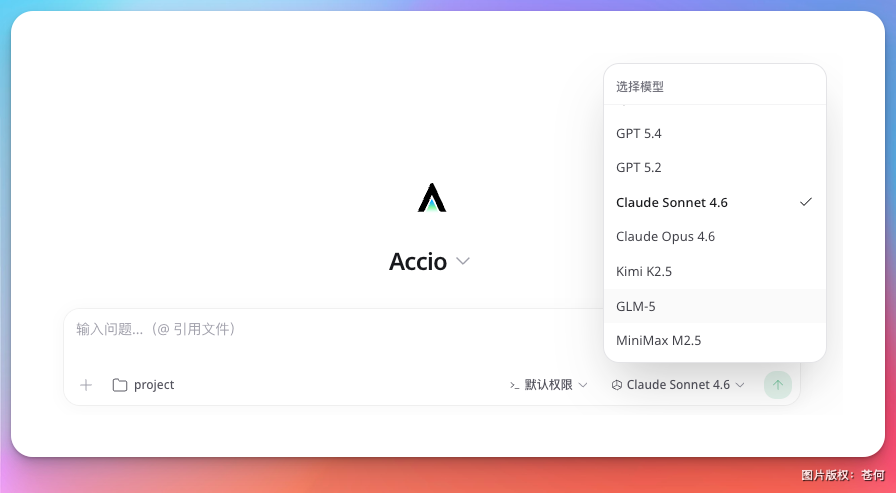Screen dimensions: 896x493
Task: Pick the Kimi K2.5 model
Action: [714, 271]
